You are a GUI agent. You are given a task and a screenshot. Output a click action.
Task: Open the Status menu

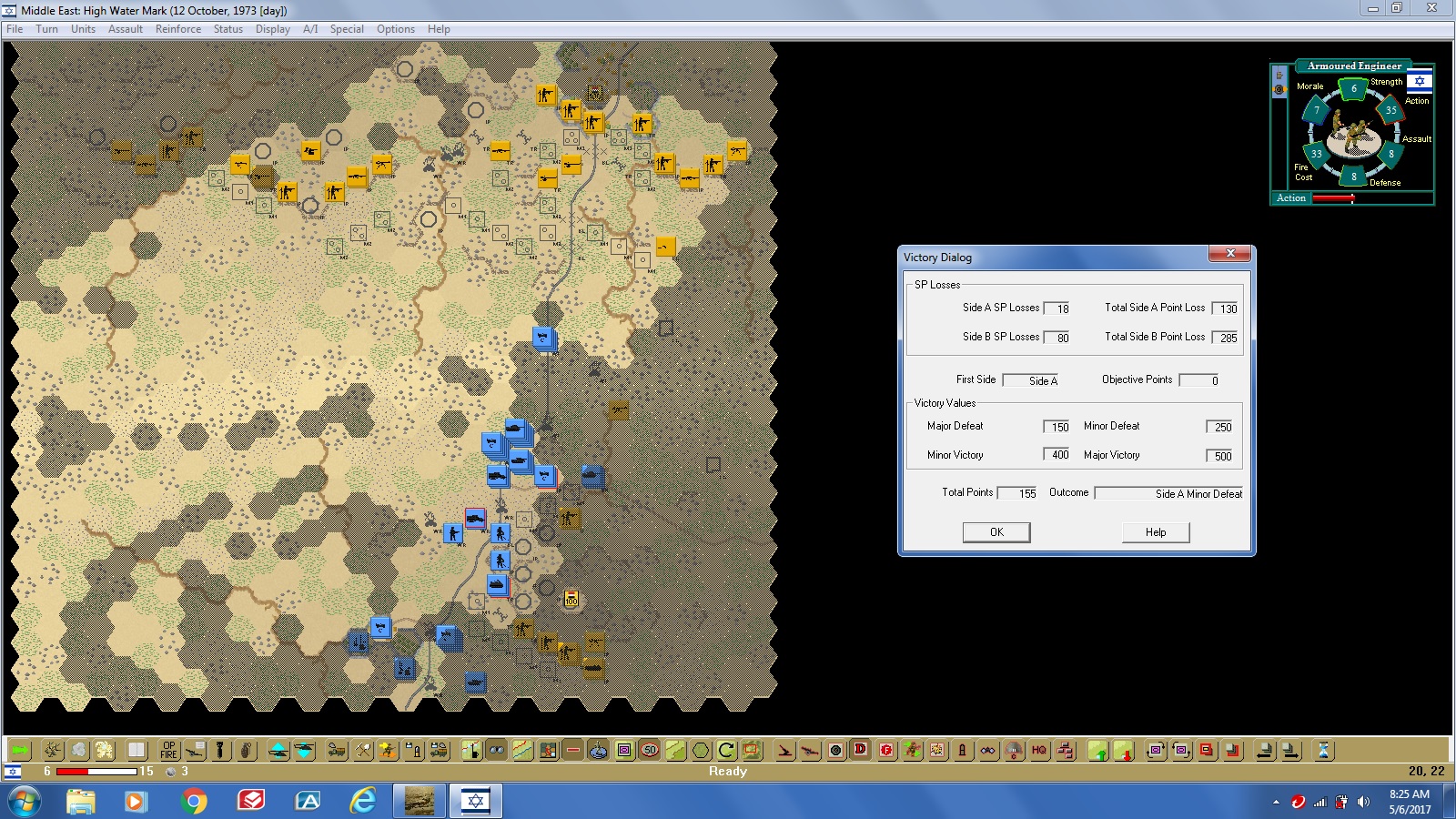pyautogui.click(x=228, y=29)
